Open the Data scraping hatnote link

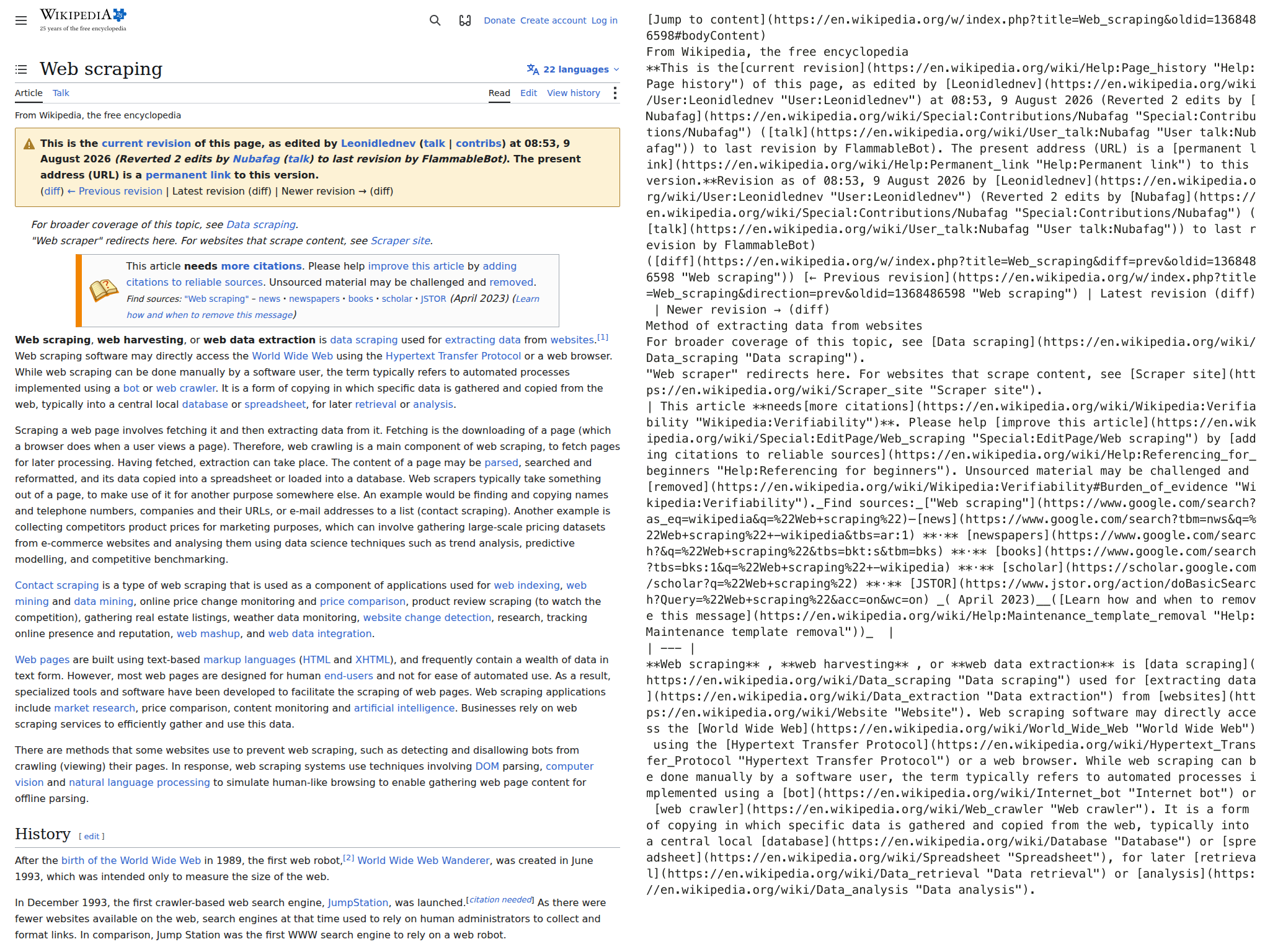(x=261, y=224)
